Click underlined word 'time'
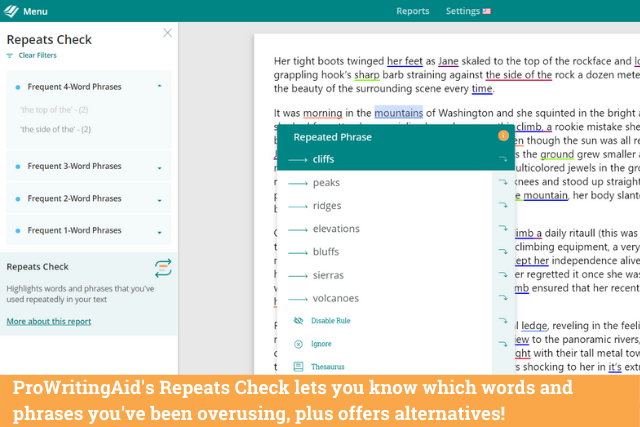 [482, 89]
